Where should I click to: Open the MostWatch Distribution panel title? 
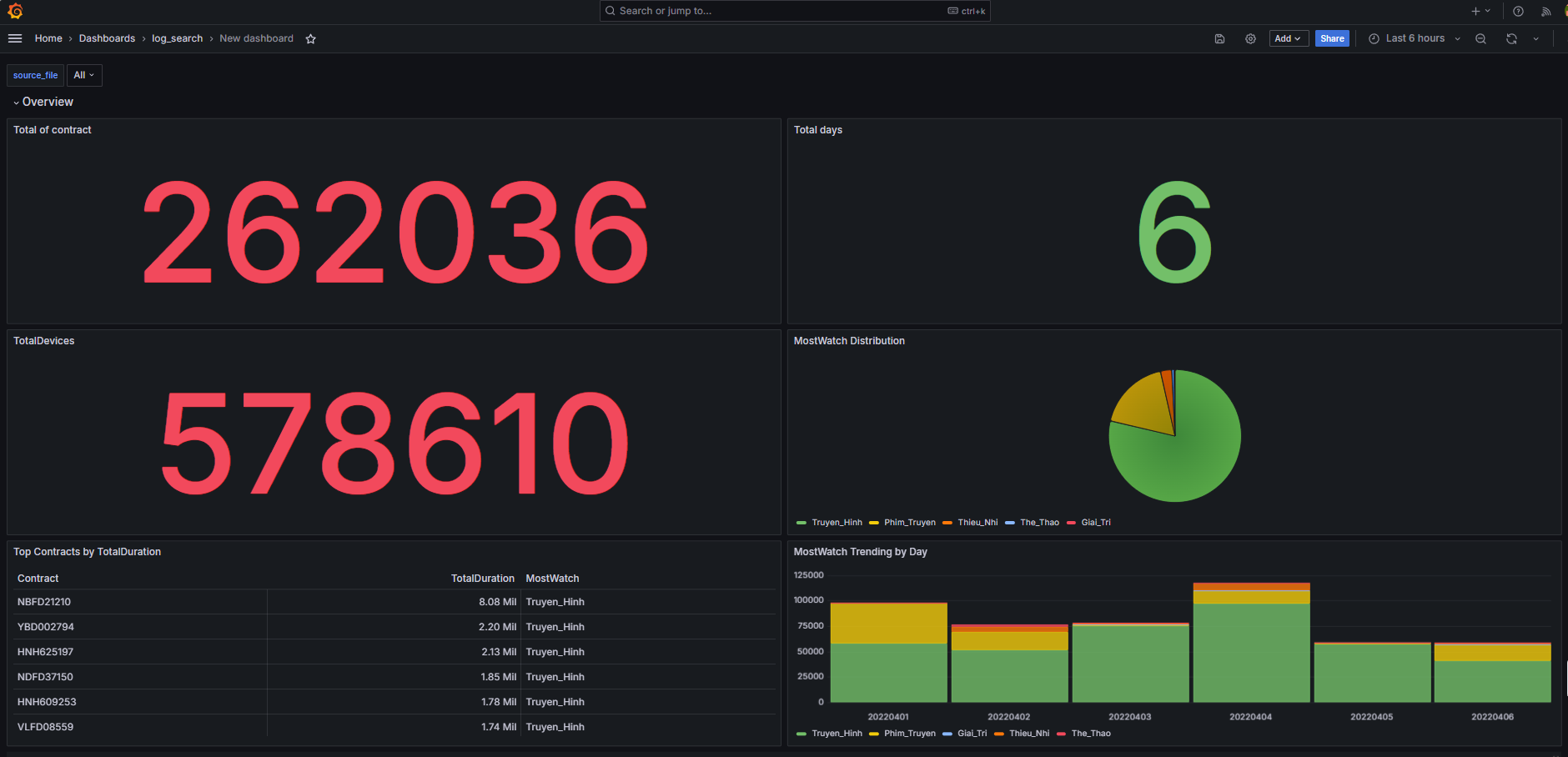tap(849, 341)
